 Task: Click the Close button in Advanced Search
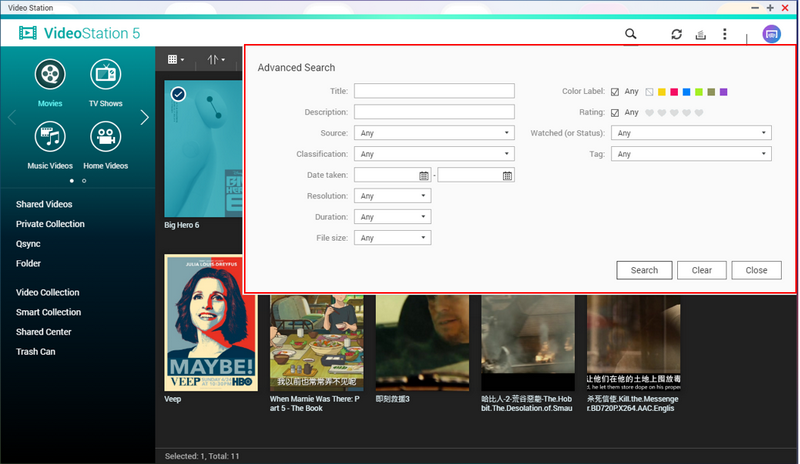coord(756,270)
